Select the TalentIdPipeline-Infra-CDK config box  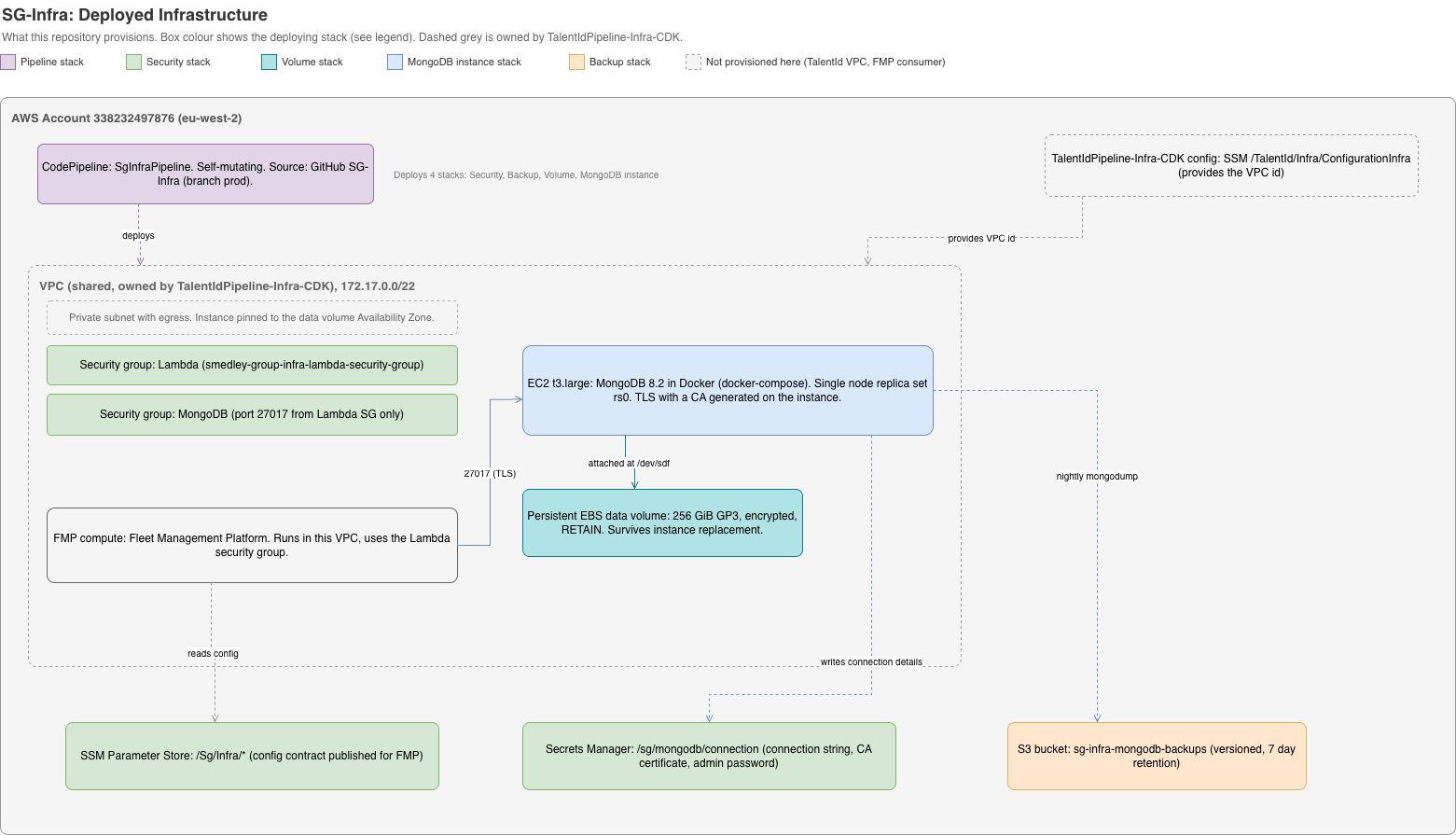[x=1231, y=165]
